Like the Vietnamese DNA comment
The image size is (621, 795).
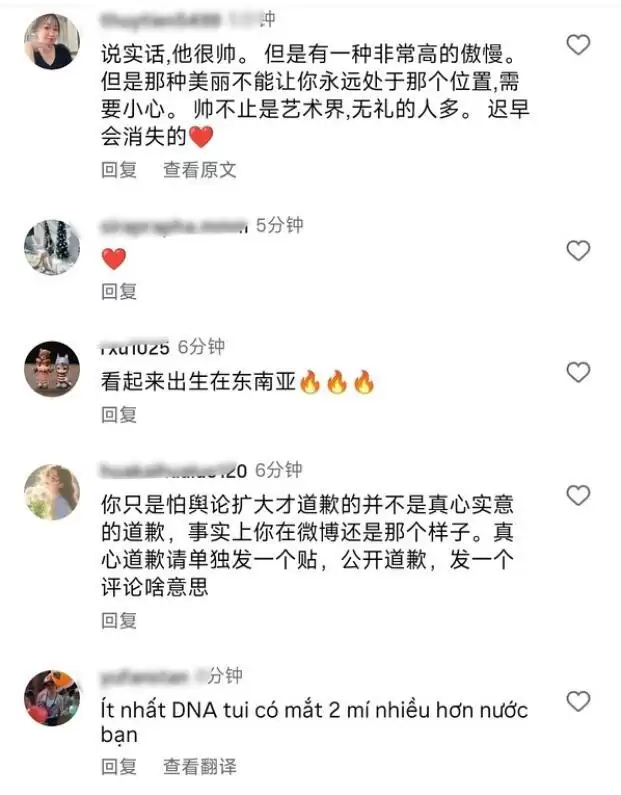click(578, 702)
